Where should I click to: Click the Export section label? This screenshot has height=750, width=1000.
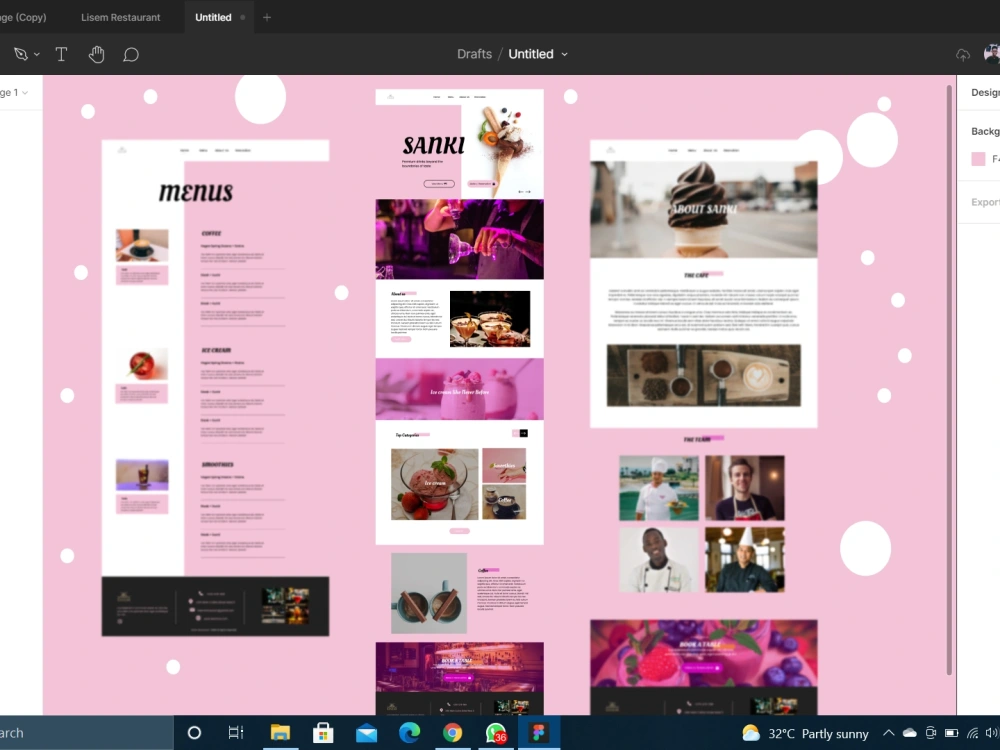point(985,202)
